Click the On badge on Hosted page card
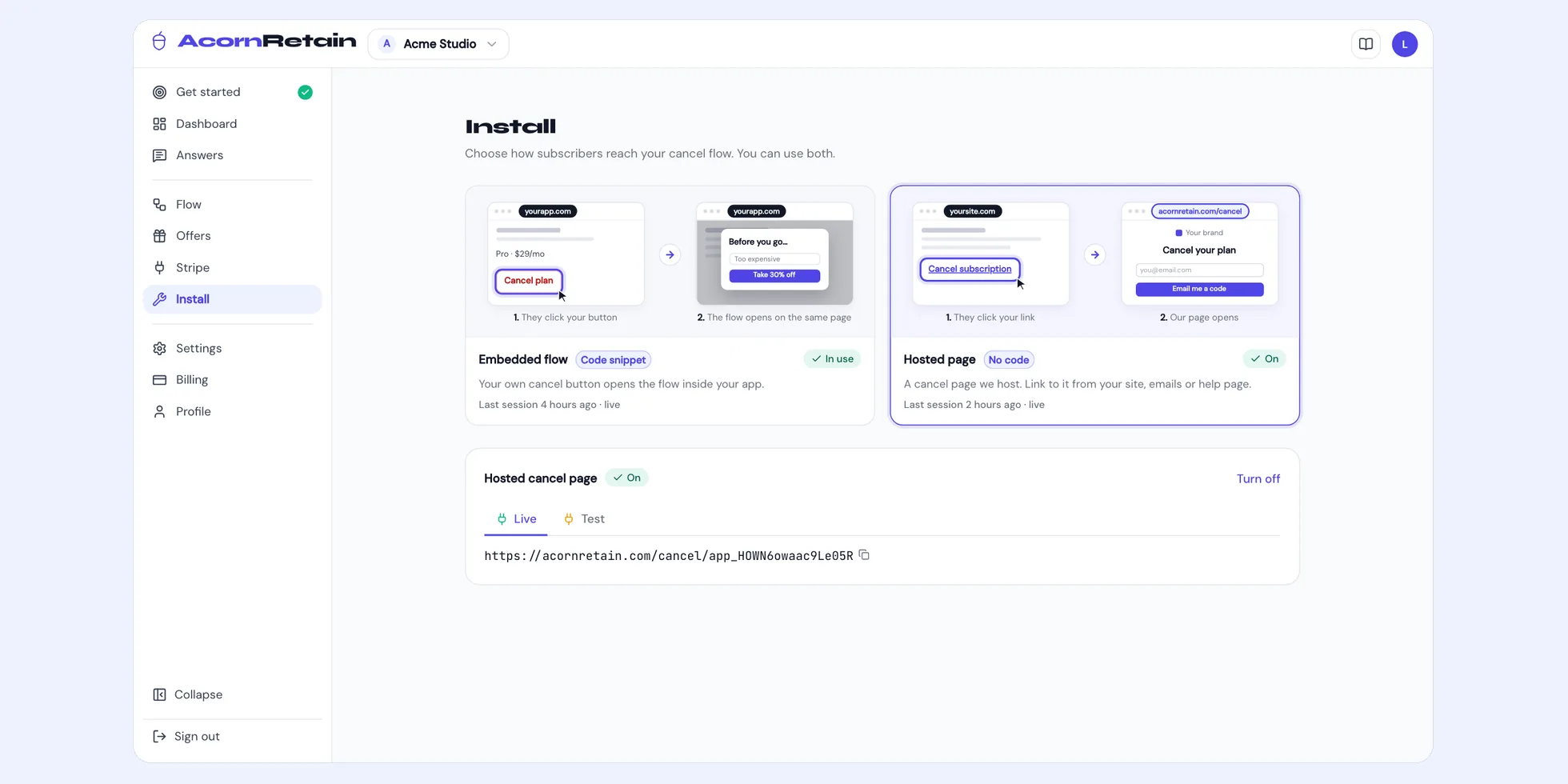 tap(1264, 358)
